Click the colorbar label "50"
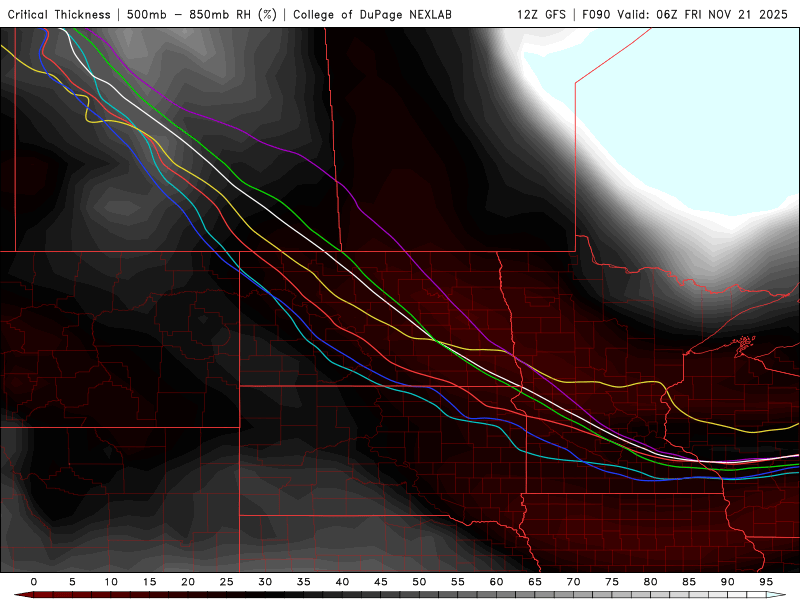 pyautogui.click(x=419, y=582)
